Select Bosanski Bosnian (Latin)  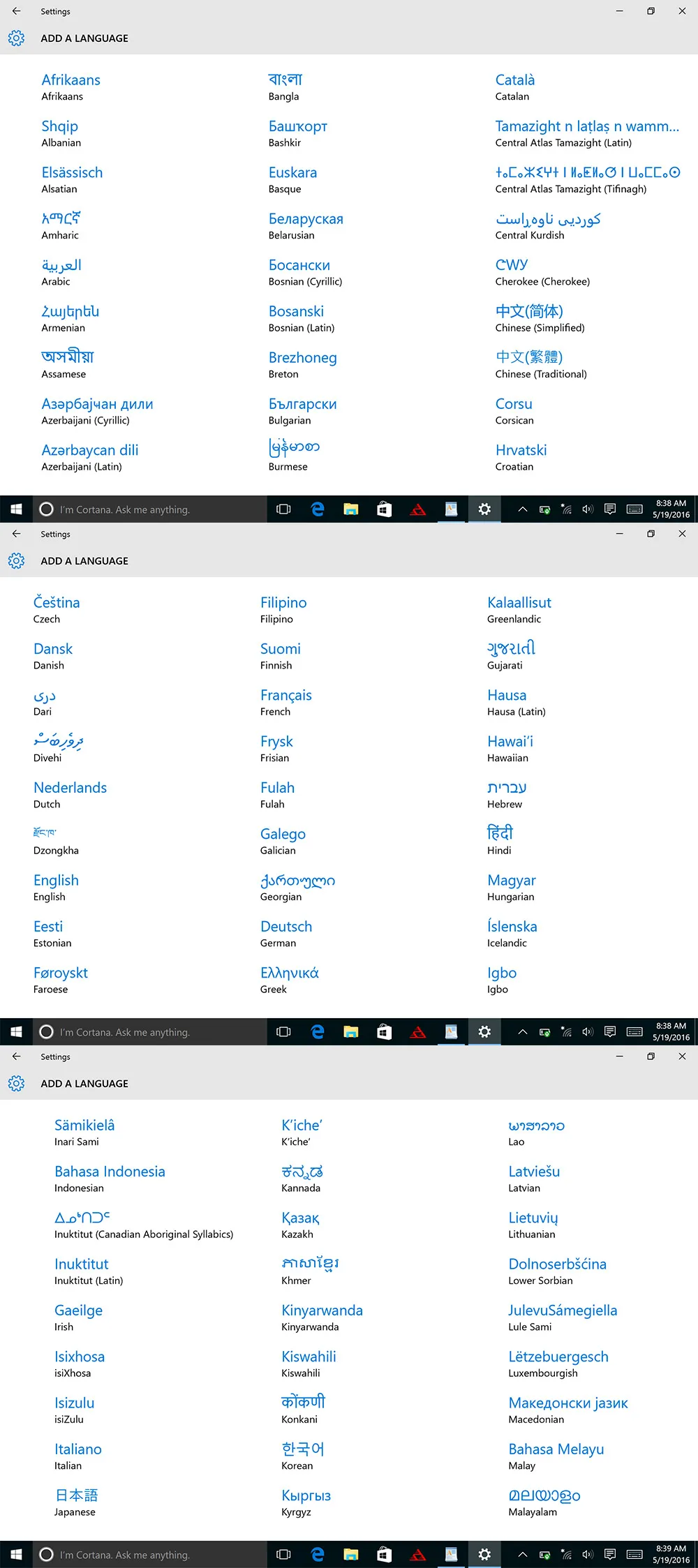click(302, 318)
